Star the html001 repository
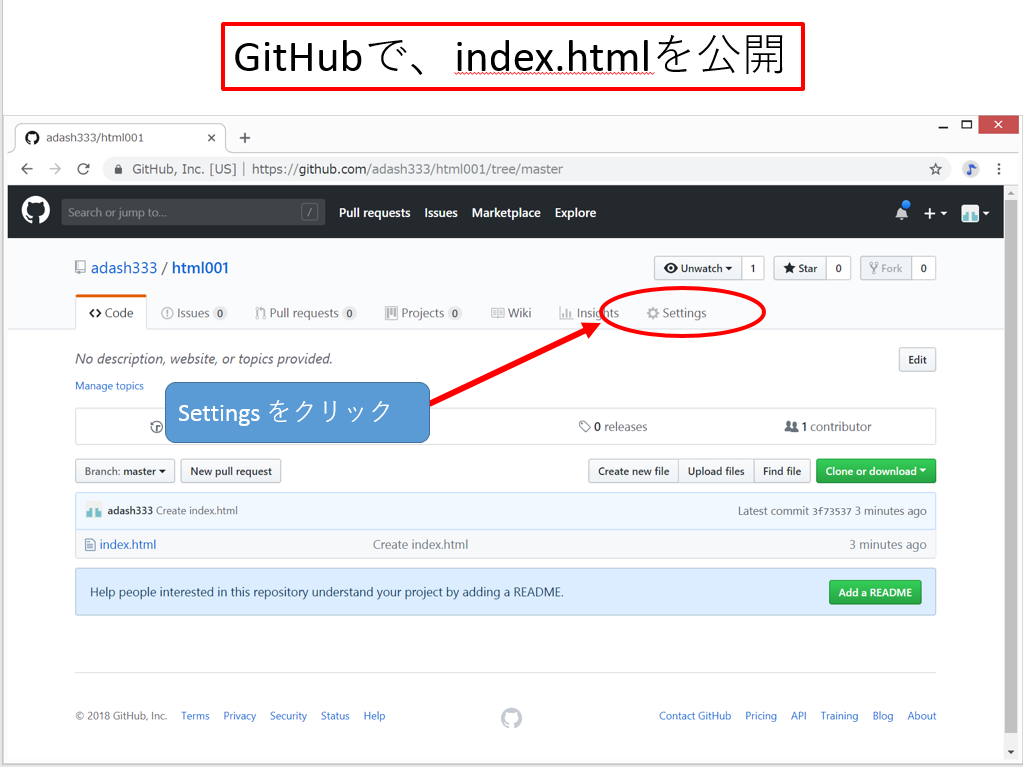Screen dimensions: 1023x767 (x=800, y=268)
